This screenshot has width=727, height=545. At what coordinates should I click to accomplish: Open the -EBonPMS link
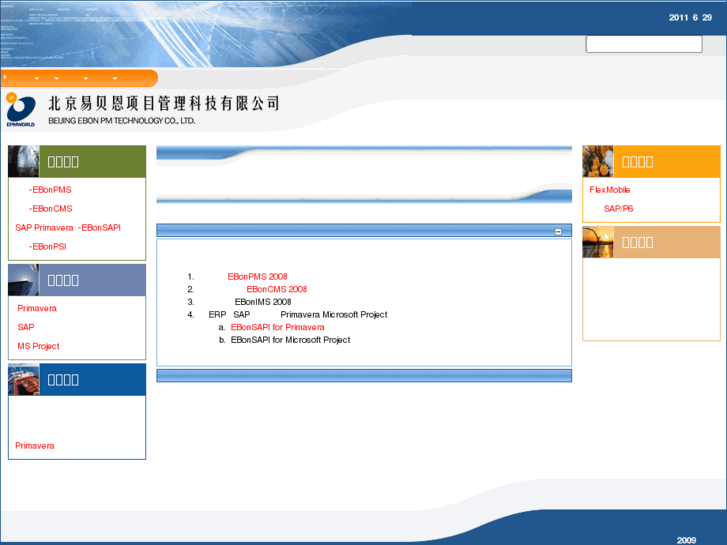[50, 190]
